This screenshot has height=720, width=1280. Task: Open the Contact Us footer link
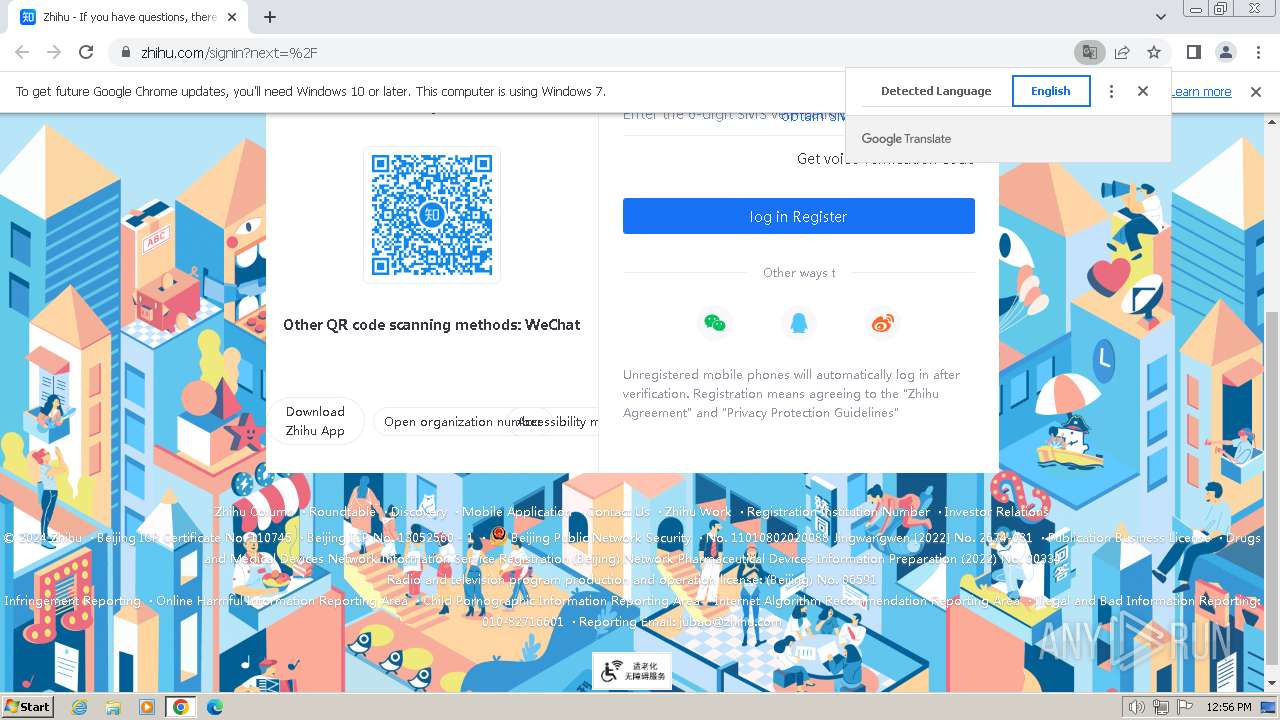618,512
